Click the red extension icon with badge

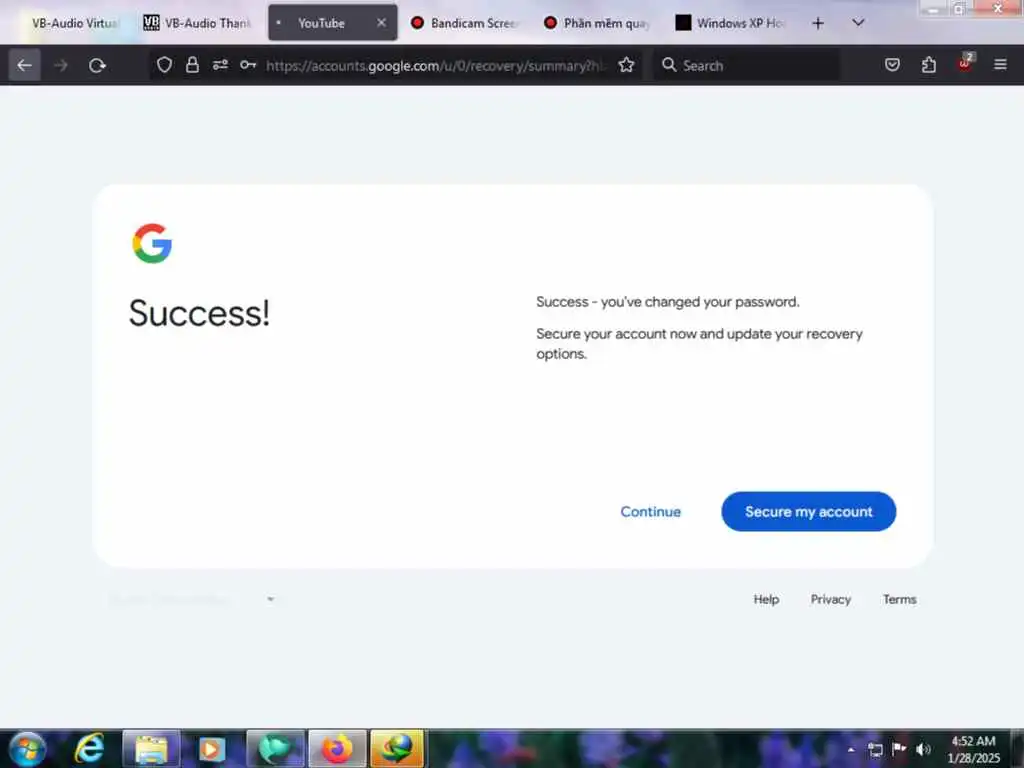click(965, 63)
